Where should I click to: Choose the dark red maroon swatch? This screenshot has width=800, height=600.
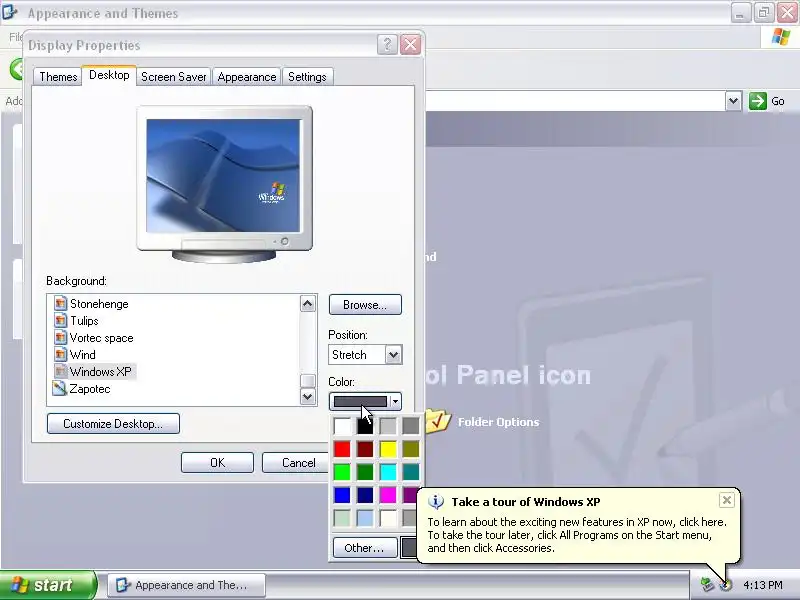pyautogui.click(x=365, y=449)
